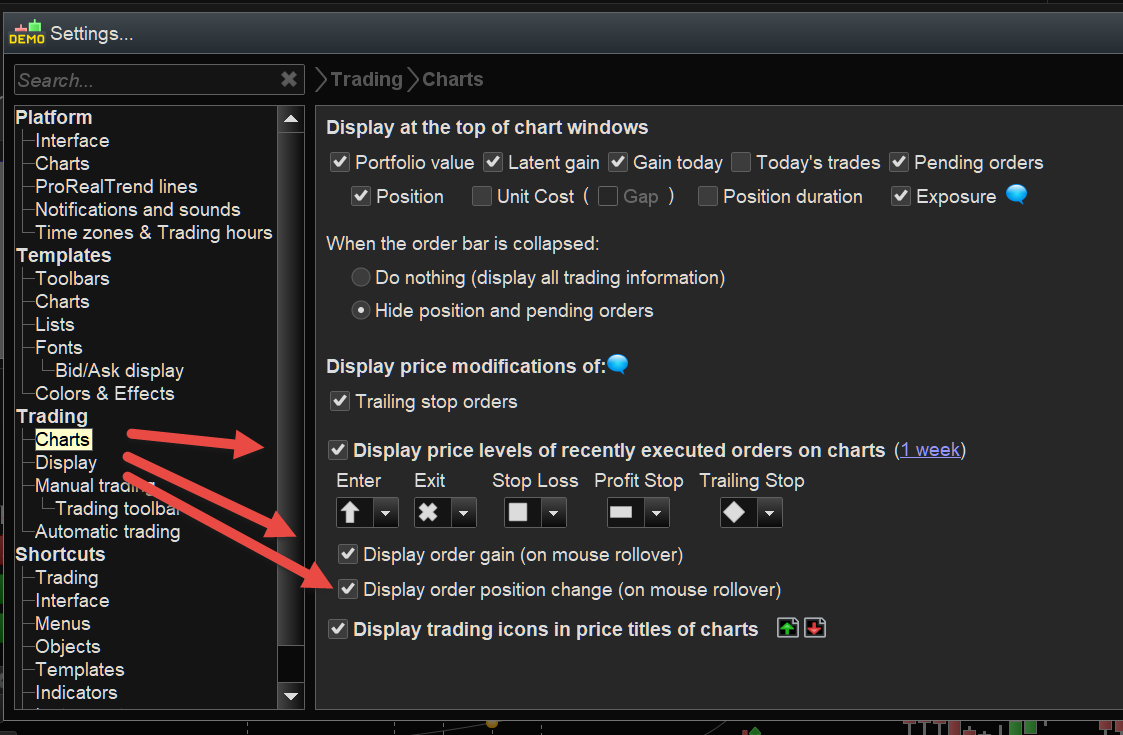
Task: Select Colors & Effects in settings tree
Action: click(104, 393)
